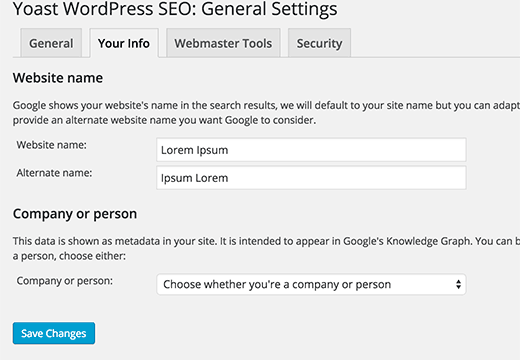Click the Website name input field

click(311, 150)
